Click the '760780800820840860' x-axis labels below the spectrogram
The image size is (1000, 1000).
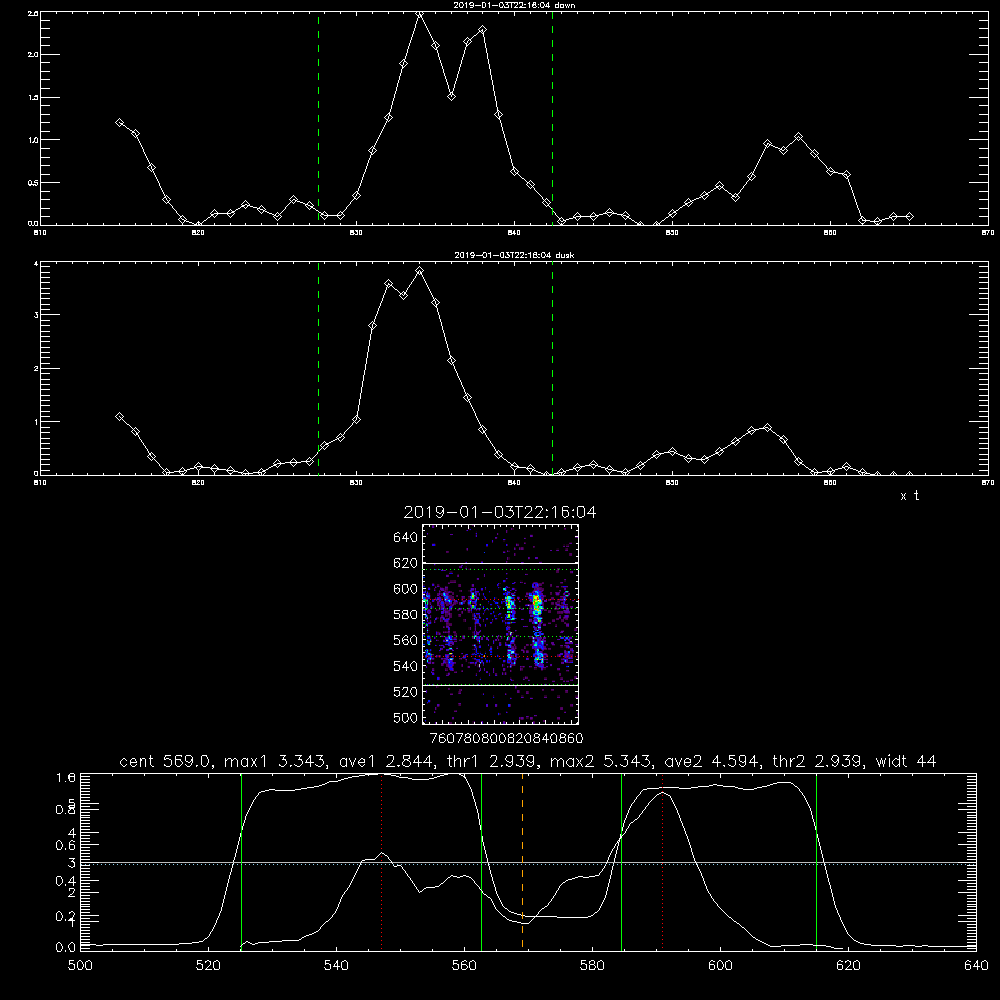506,739
